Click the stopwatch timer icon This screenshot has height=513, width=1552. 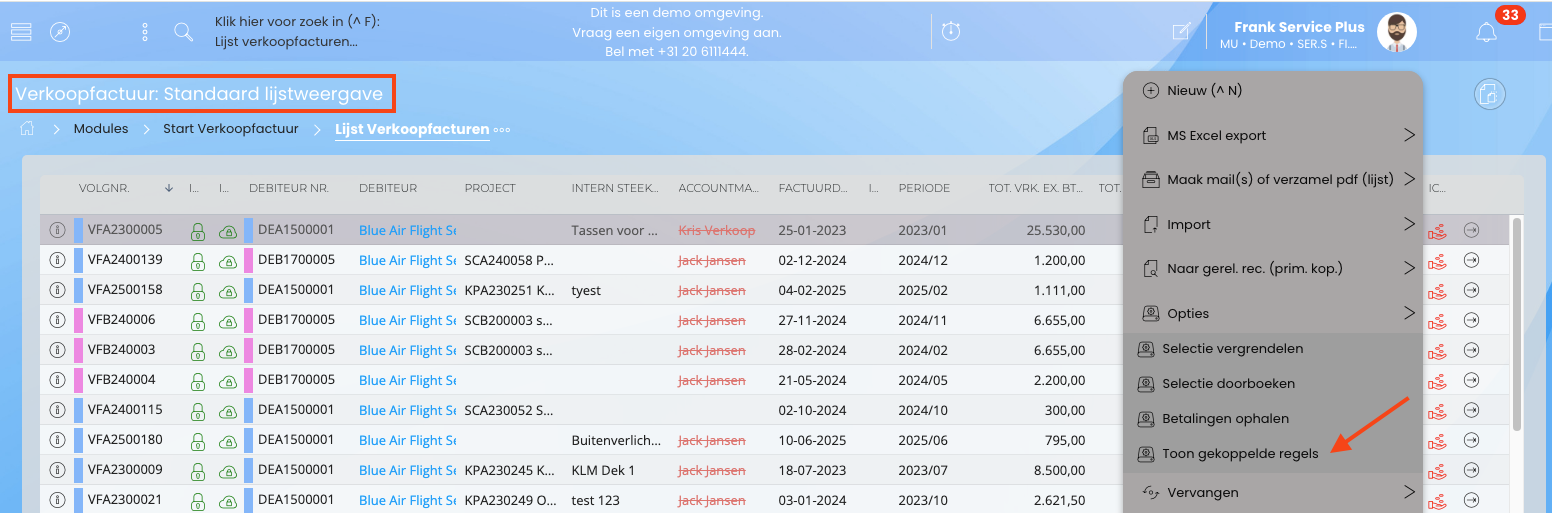pos(951,32)
